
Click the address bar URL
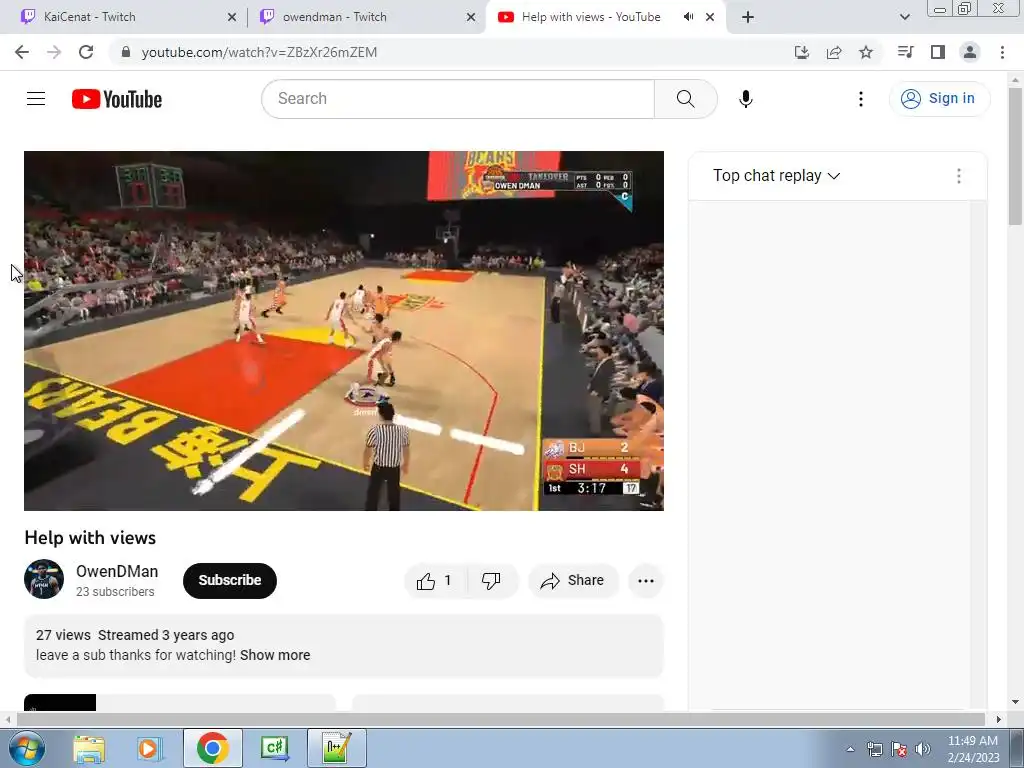[x=259, y=52]
